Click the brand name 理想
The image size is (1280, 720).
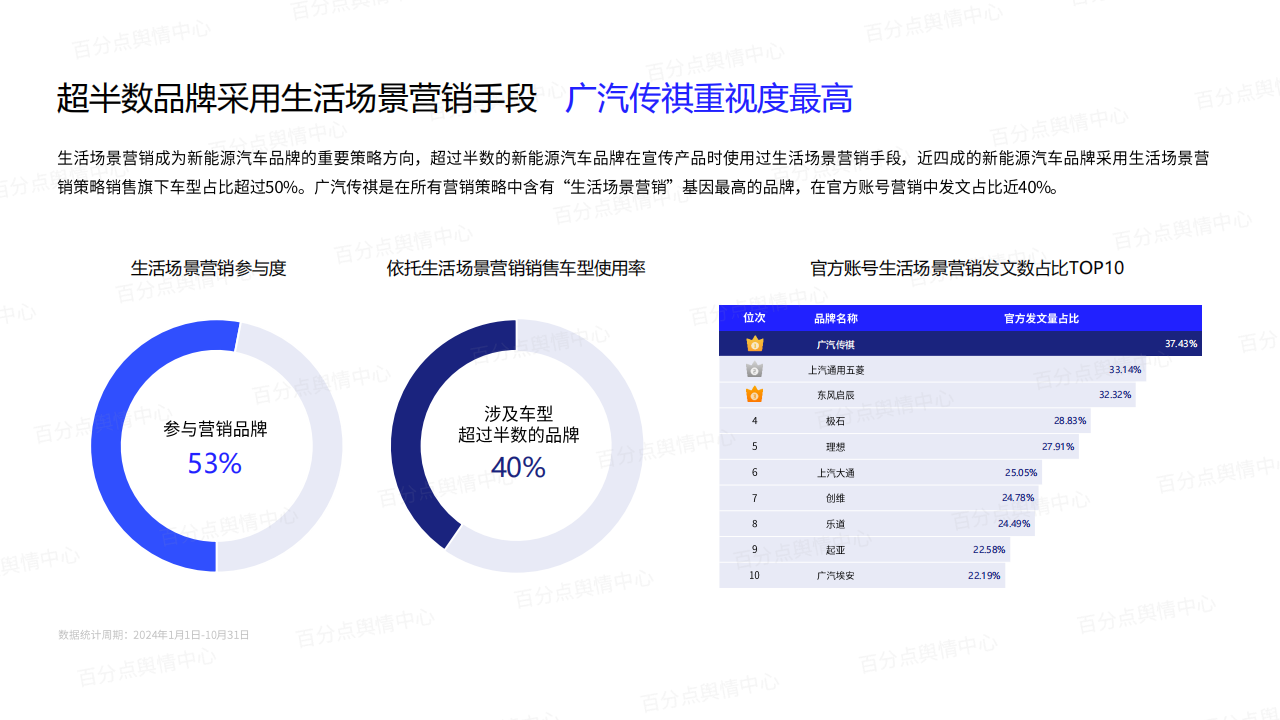coord(835,447)
